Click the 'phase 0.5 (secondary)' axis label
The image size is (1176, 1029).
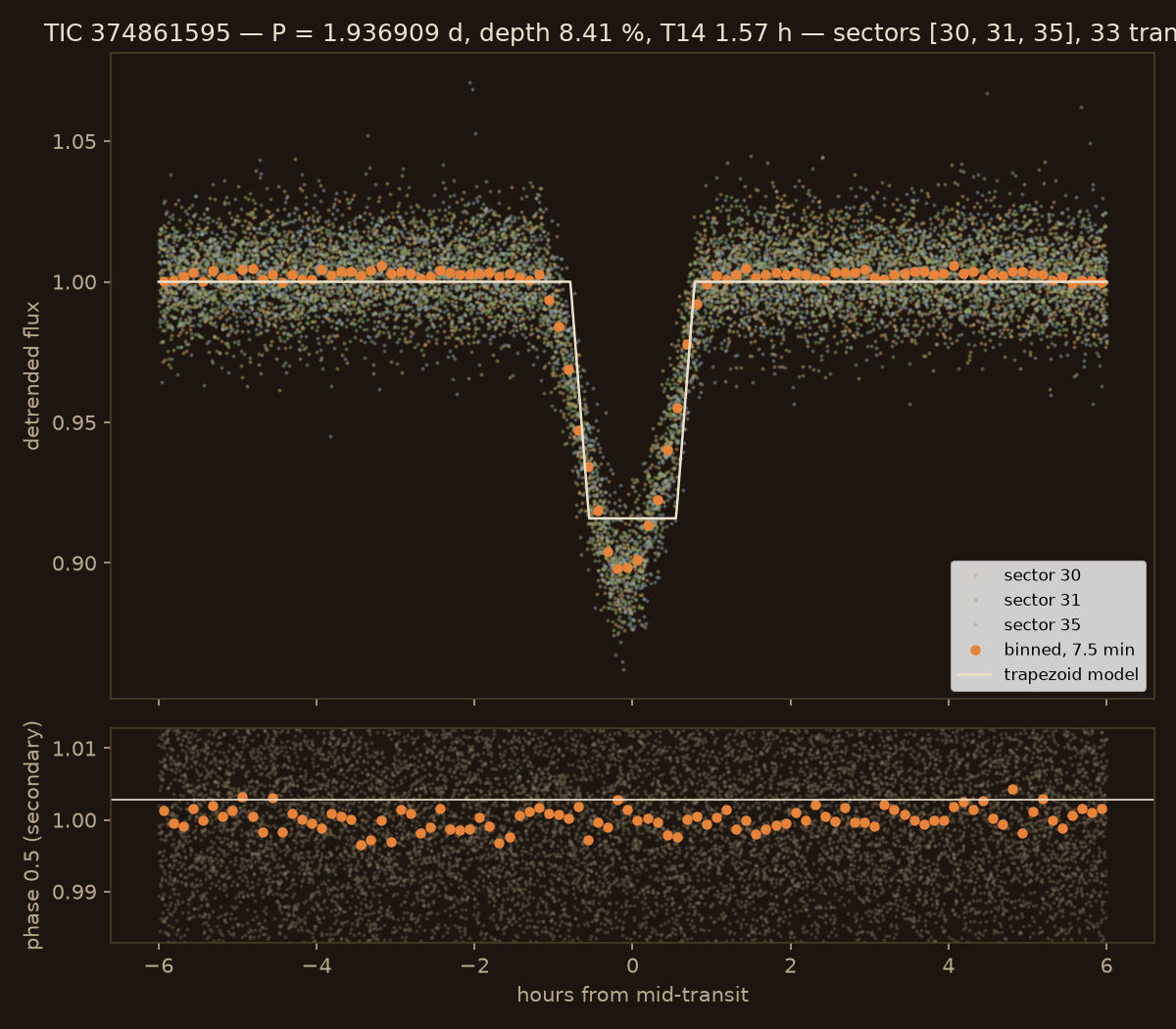click(x=33, y=835)
